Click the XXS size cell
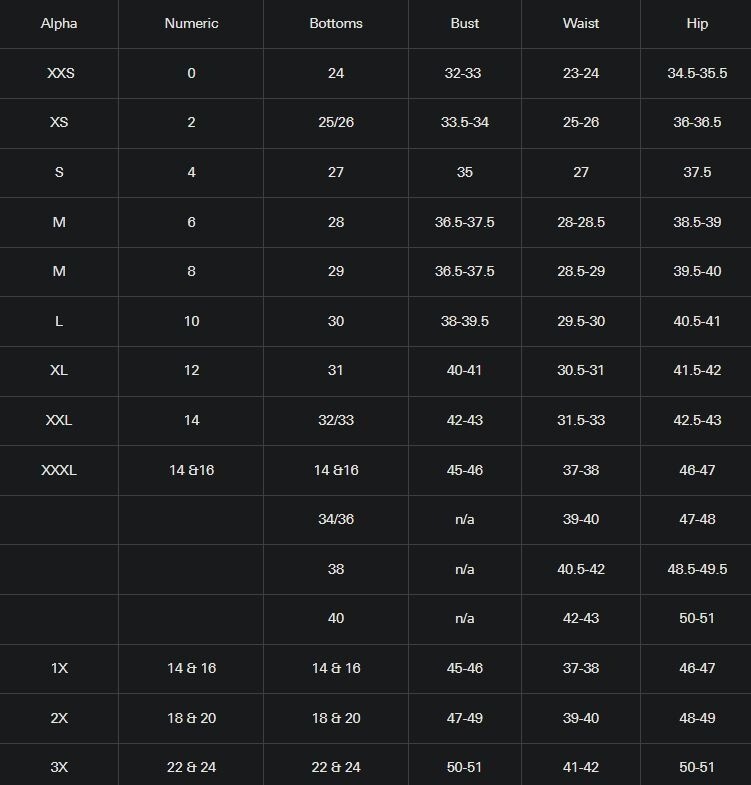 click(59, 73)
